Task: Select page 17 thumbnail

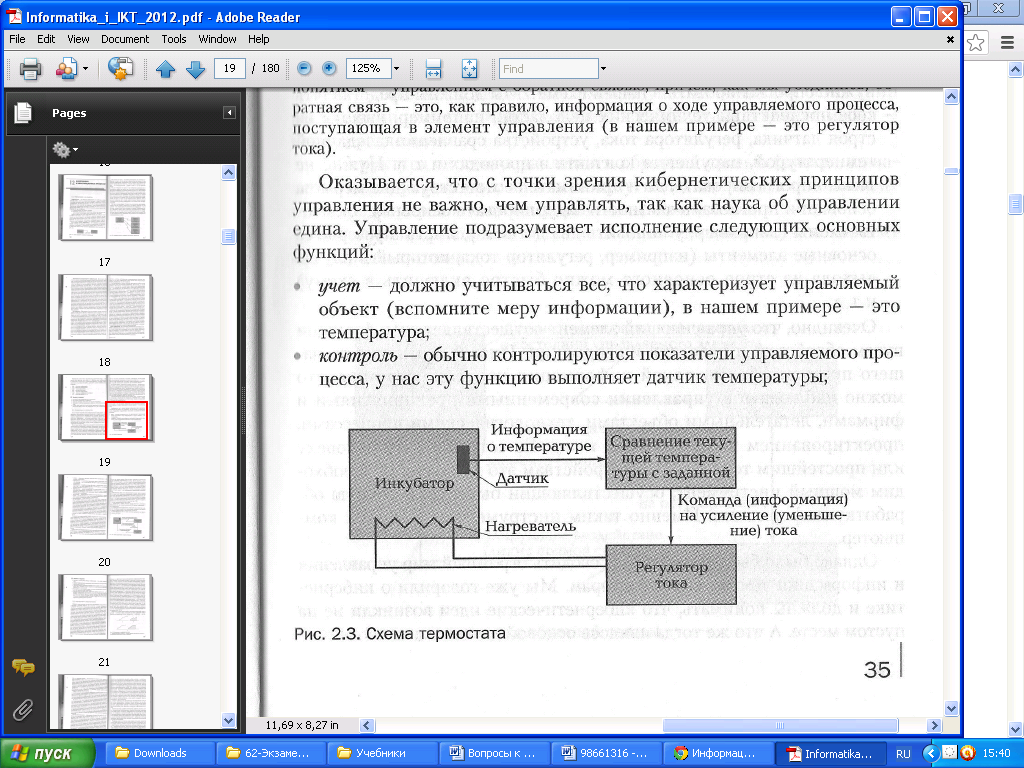Action: [x=105, y=208]
